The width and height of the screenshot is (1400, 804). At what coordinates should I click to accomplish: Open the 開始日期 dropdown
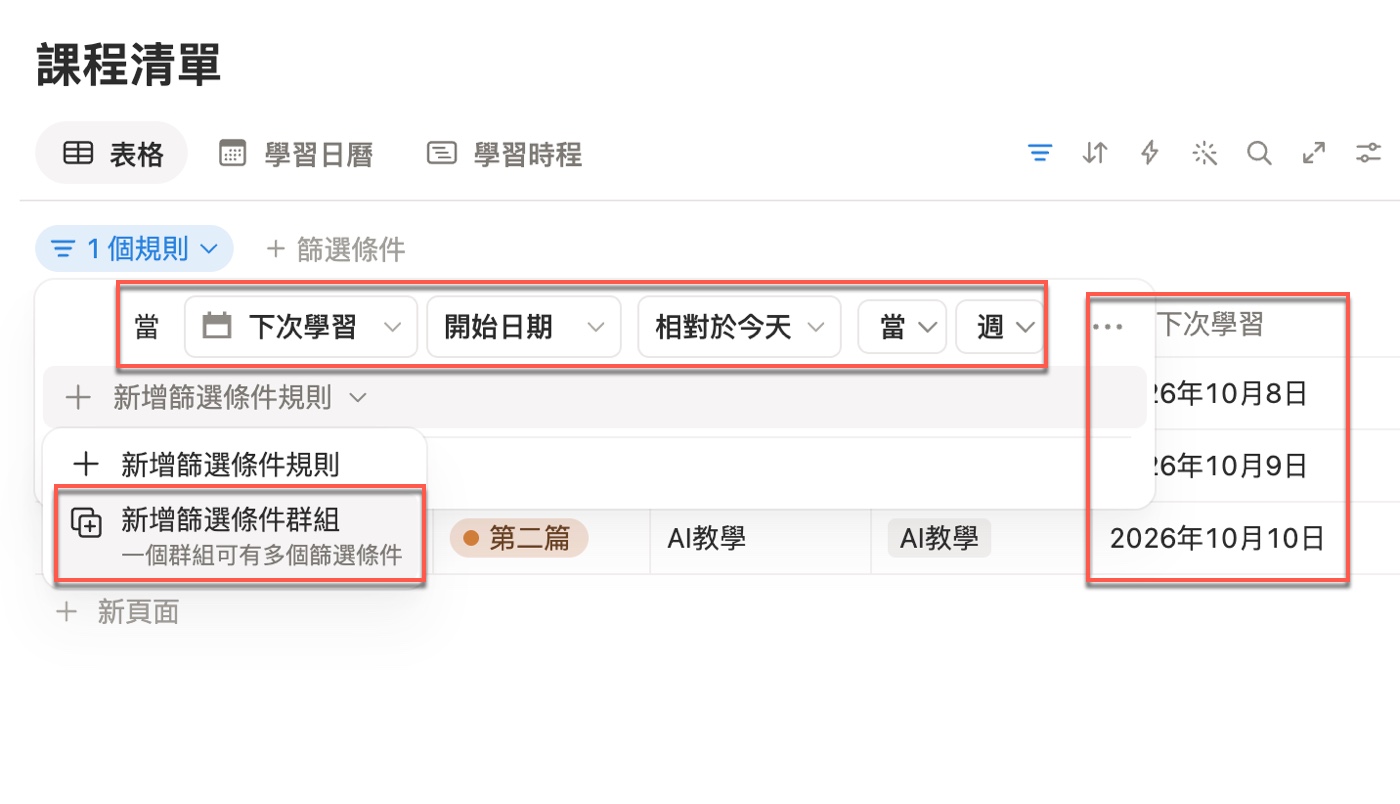pyautogui.click(x=525, y=327)
